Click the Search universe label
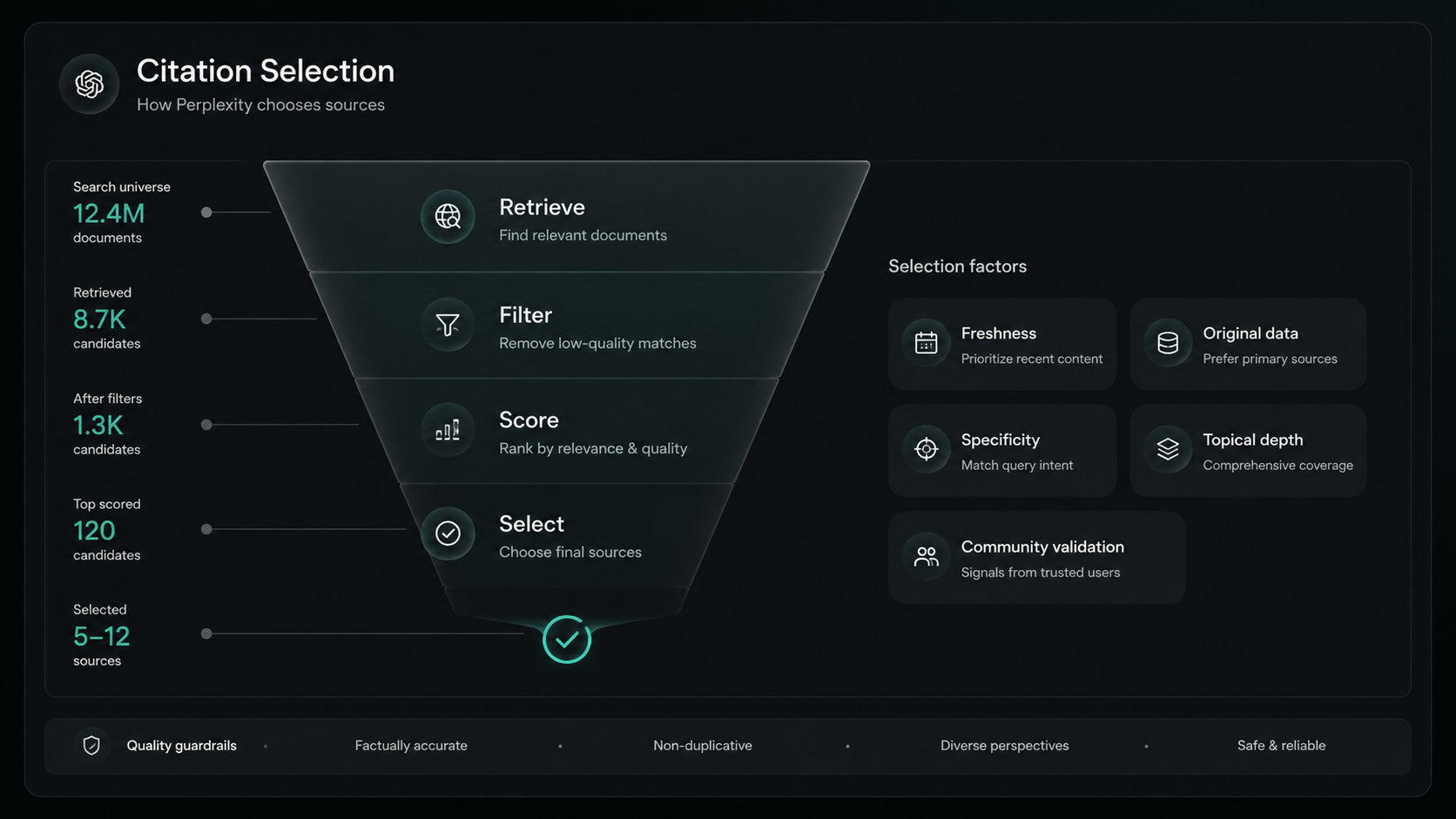Viewport: 1456px width, 819px height. 122,187
